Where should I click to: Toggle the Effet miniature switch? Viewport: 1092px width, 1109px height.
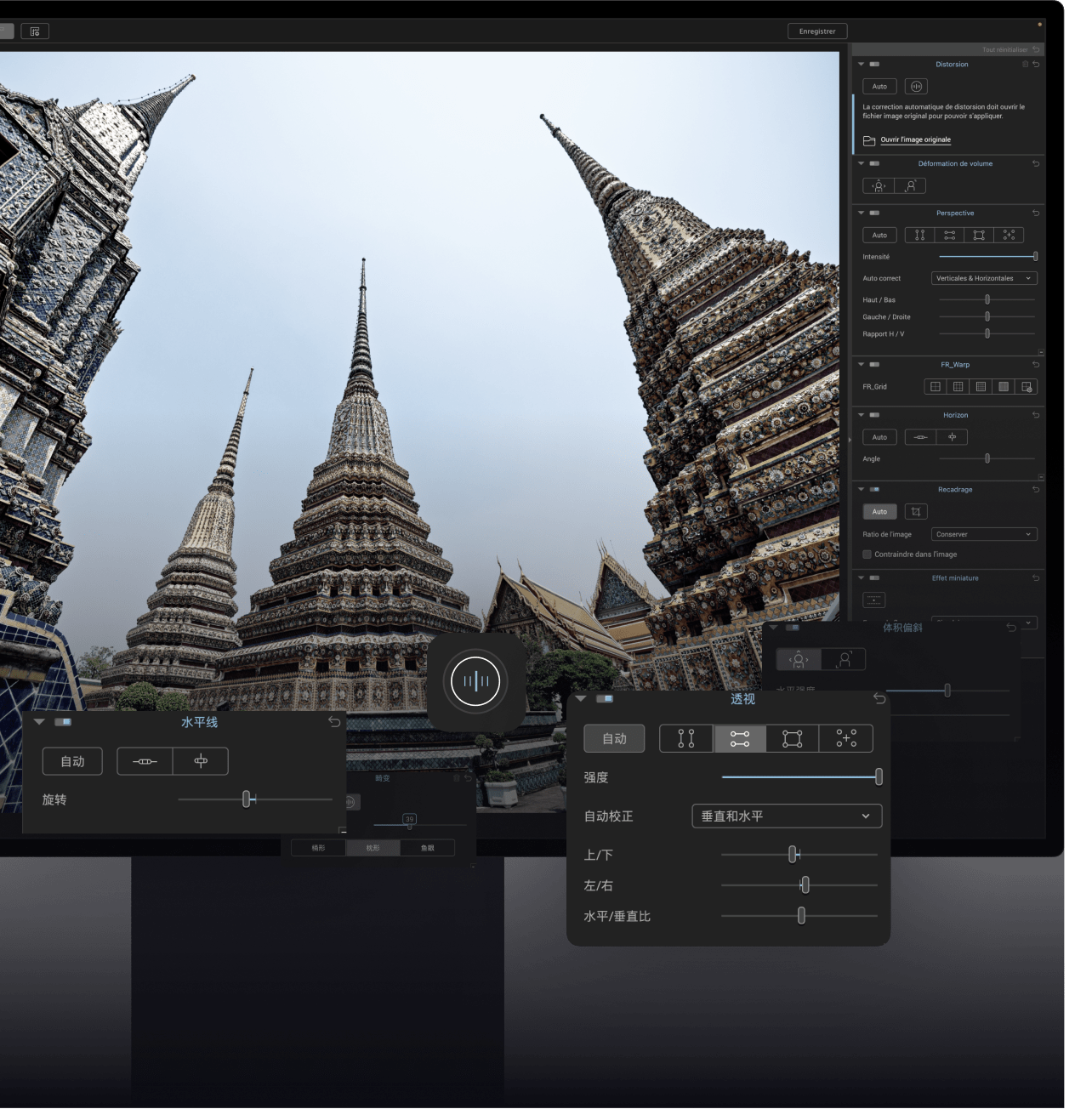point(874,578)
